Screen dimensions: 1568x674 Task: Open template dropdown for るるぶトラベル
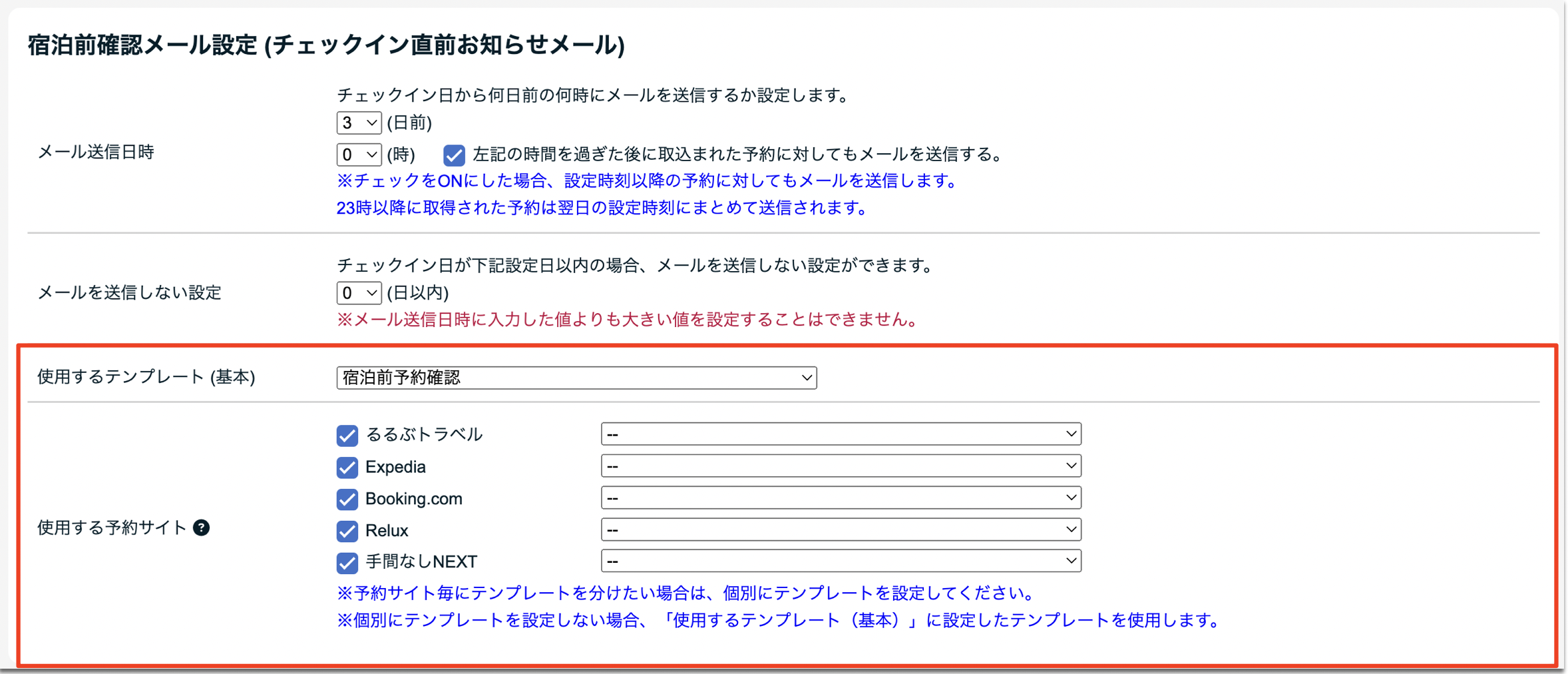pyautogui.click(x=841, y=434)
